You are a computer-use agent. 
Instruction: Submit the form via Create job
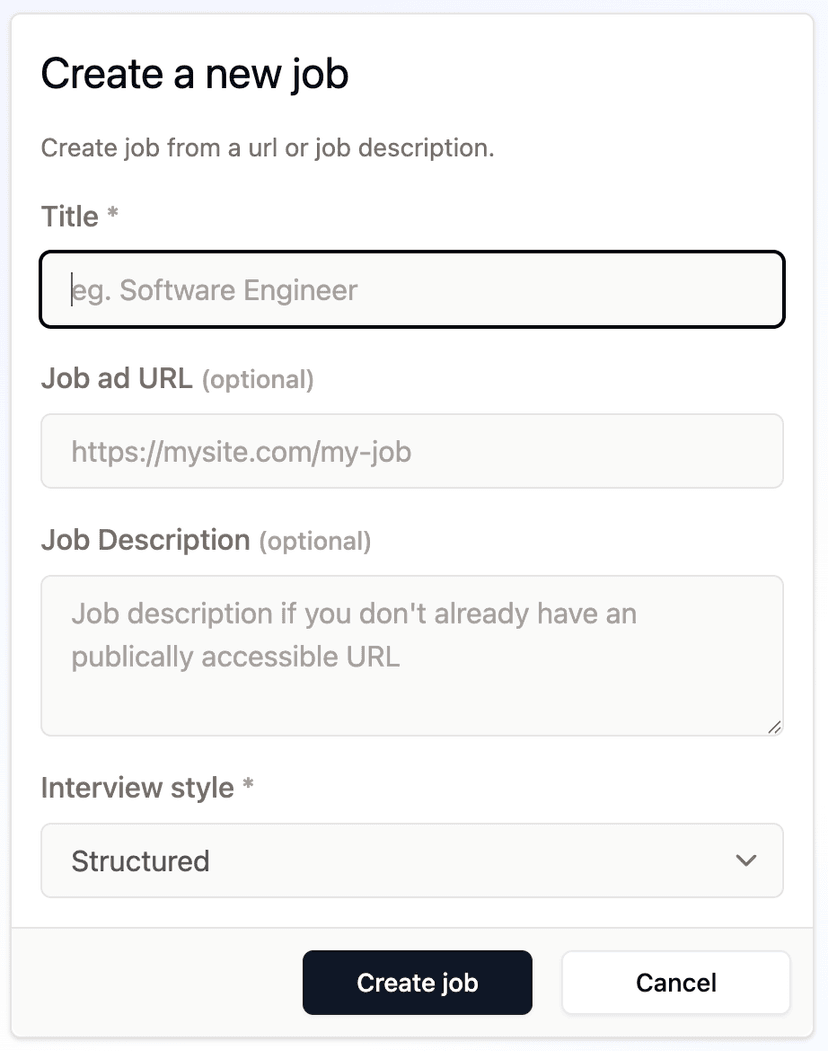[x=417, y=982]
